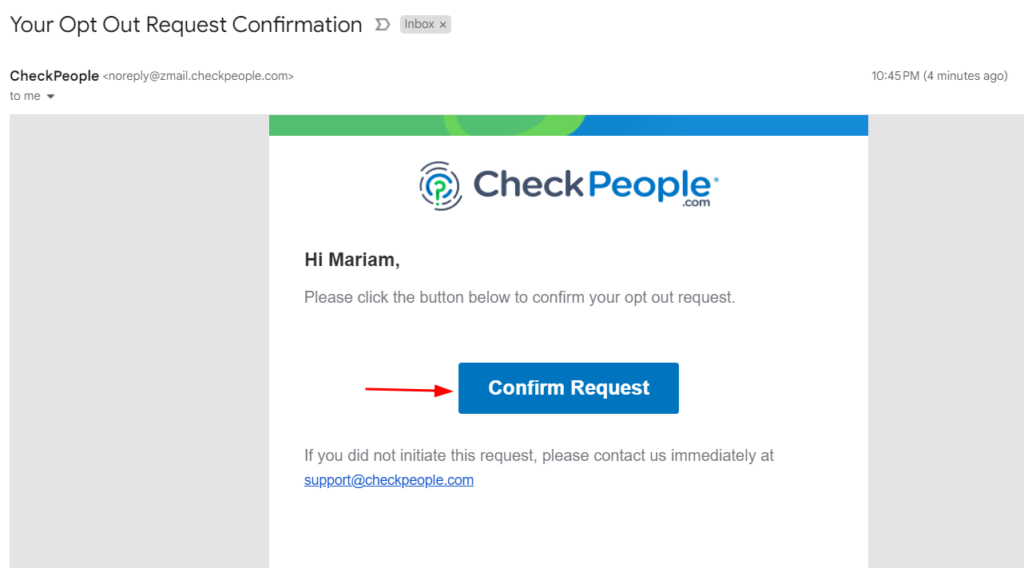Click the importance marker icon beside subject
1024x568 pixels.
(383, 25)
